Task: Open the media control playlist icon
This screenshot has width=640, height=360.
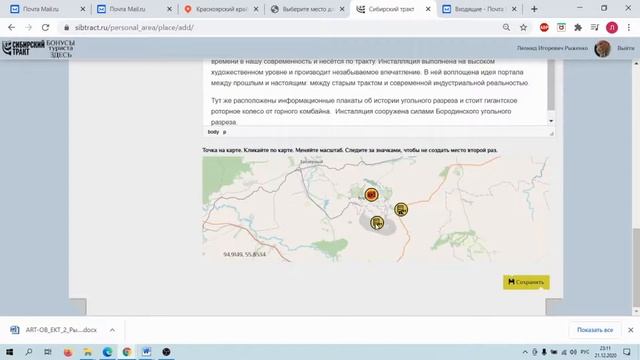Action: [595, 27]
